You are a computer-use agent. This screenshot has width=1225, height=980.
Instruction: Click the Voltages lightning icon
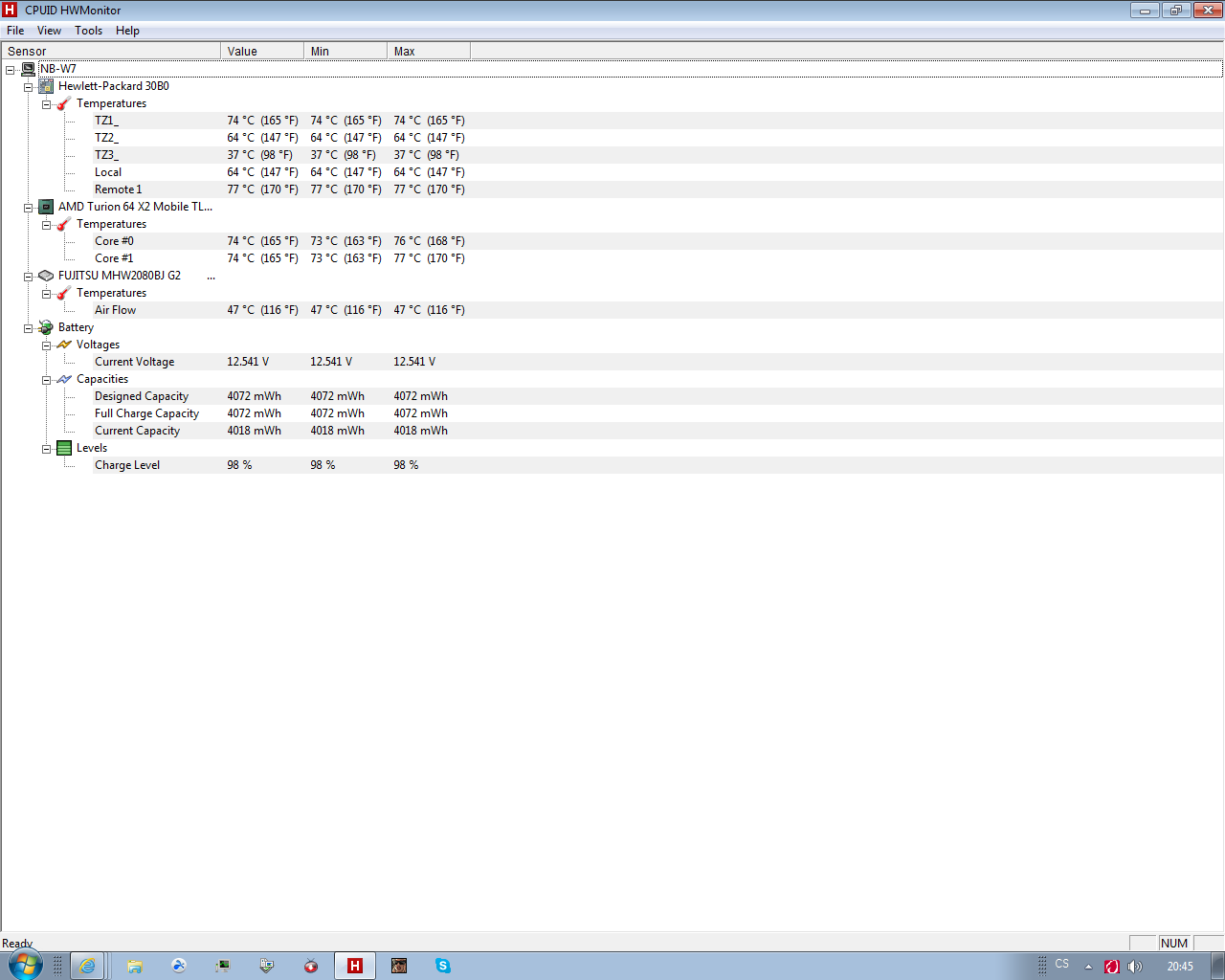[64, 345]
